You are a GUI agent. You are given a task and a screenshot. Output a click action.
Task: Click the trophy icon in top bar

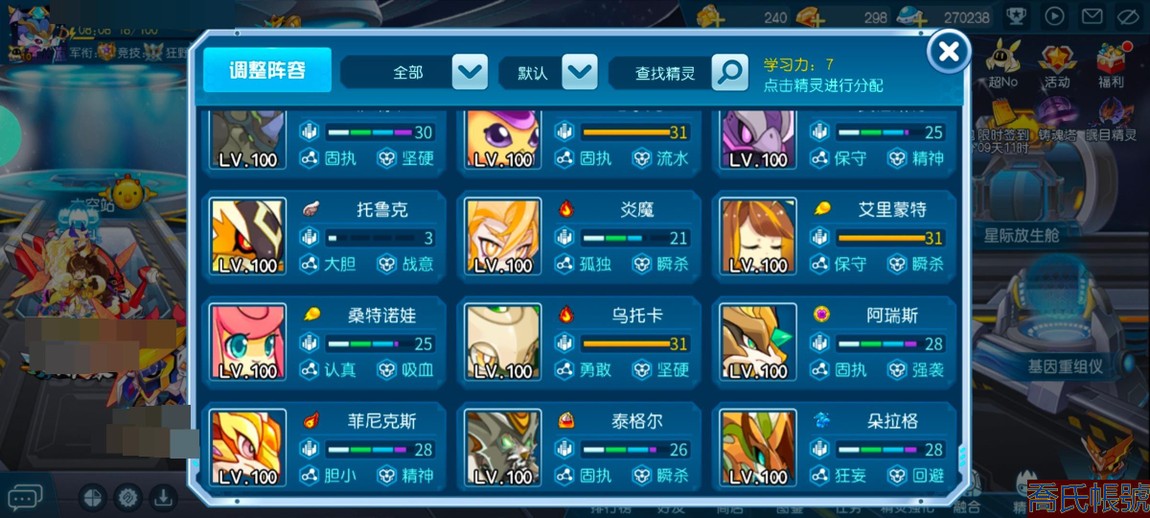click(1016, 15)
